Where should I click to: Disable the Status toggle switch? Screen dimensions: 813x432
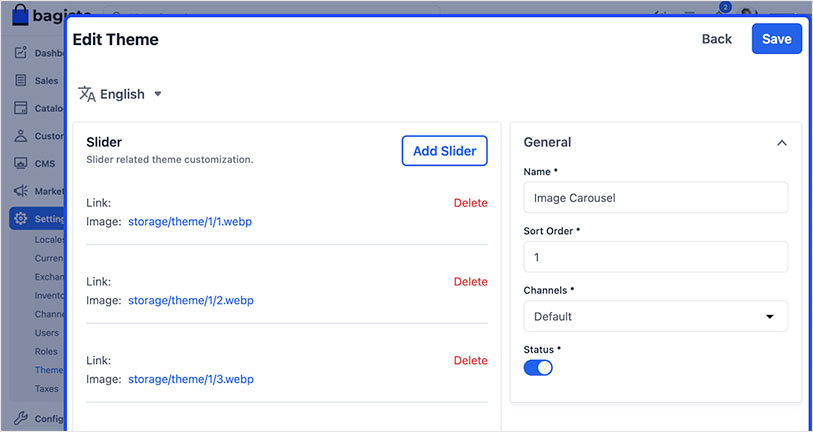pos(538,367)
